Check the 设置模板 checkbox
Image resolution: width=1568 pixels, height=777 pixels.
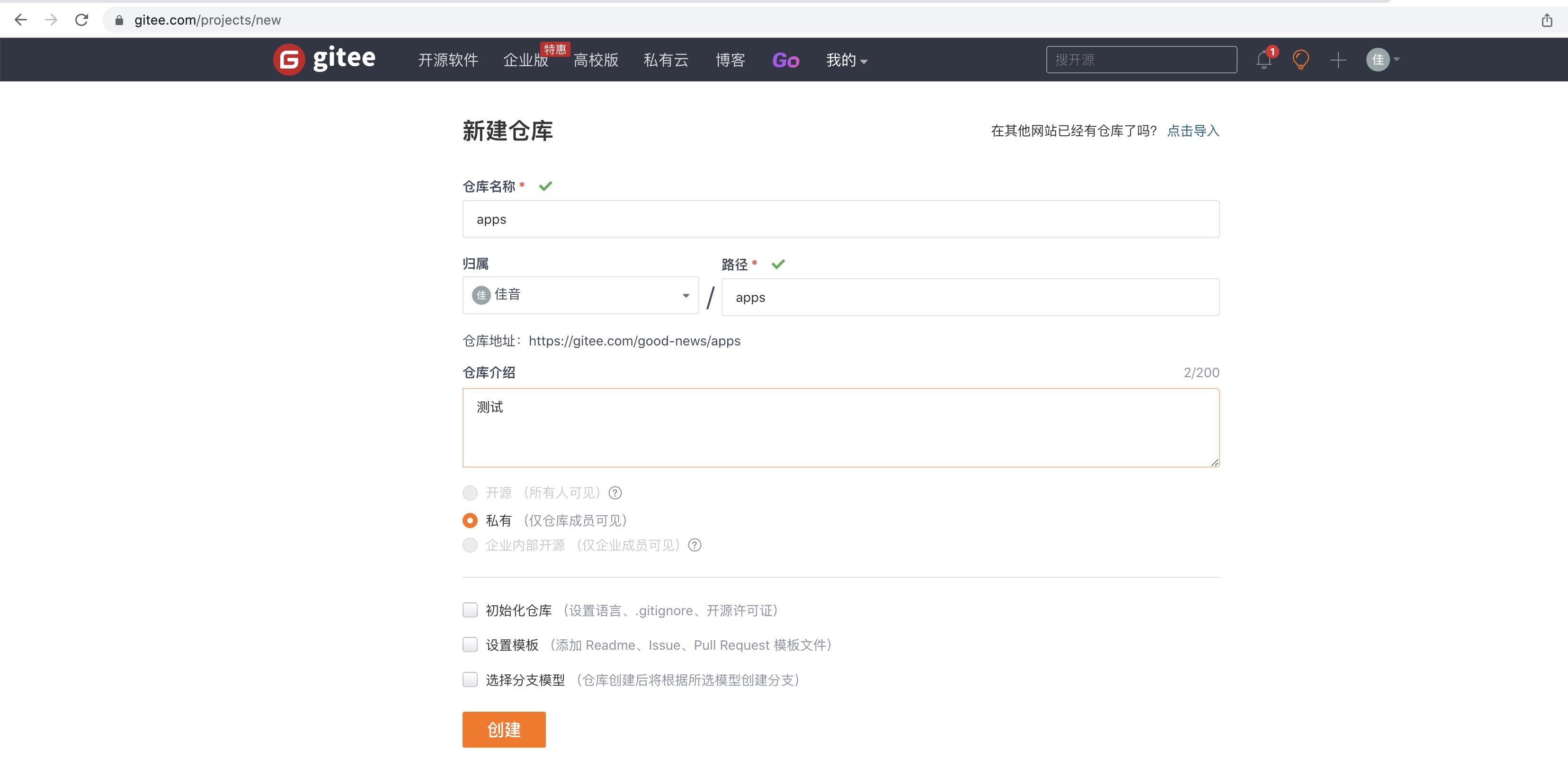pos(470,645)
